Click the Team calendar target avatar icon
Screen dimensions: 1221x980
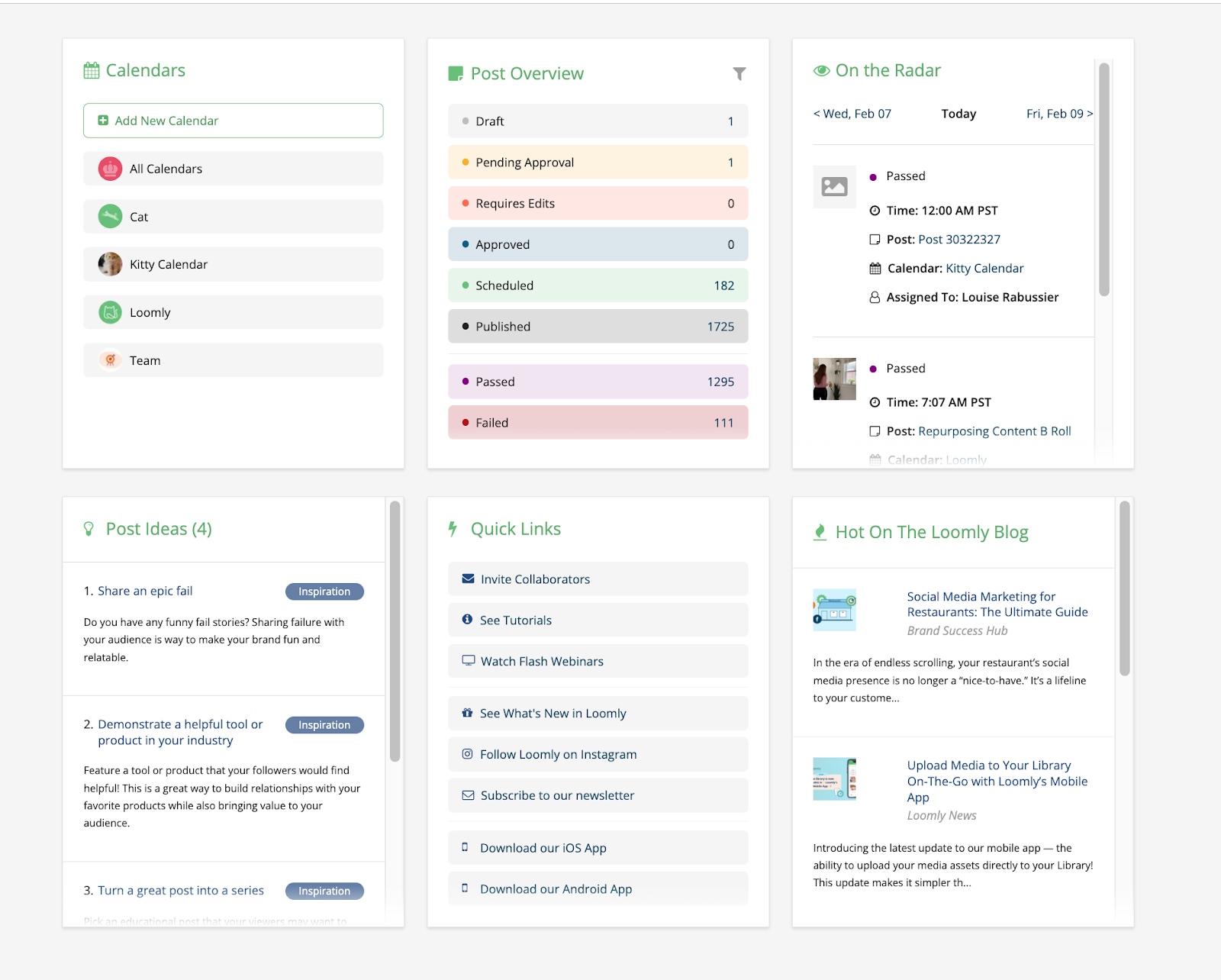coord(110,360)
